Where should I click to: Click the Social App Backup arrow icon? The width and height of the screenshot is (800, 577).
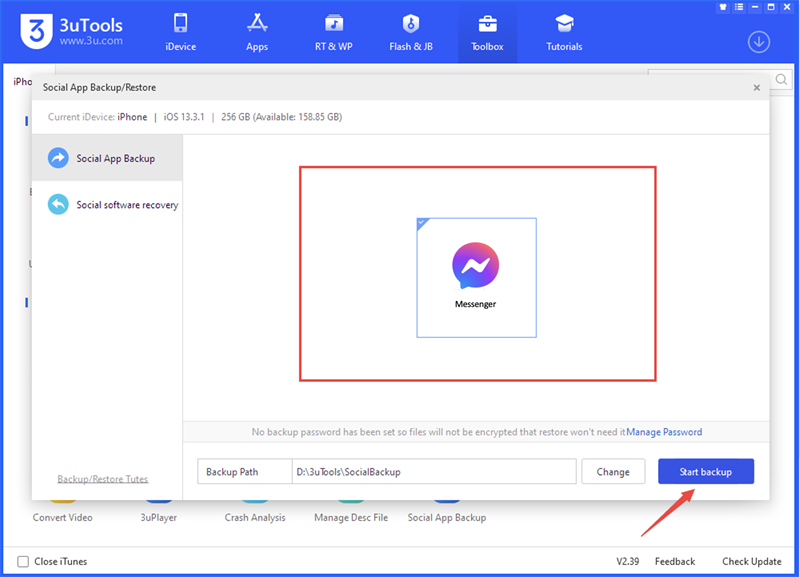[58, 158]
